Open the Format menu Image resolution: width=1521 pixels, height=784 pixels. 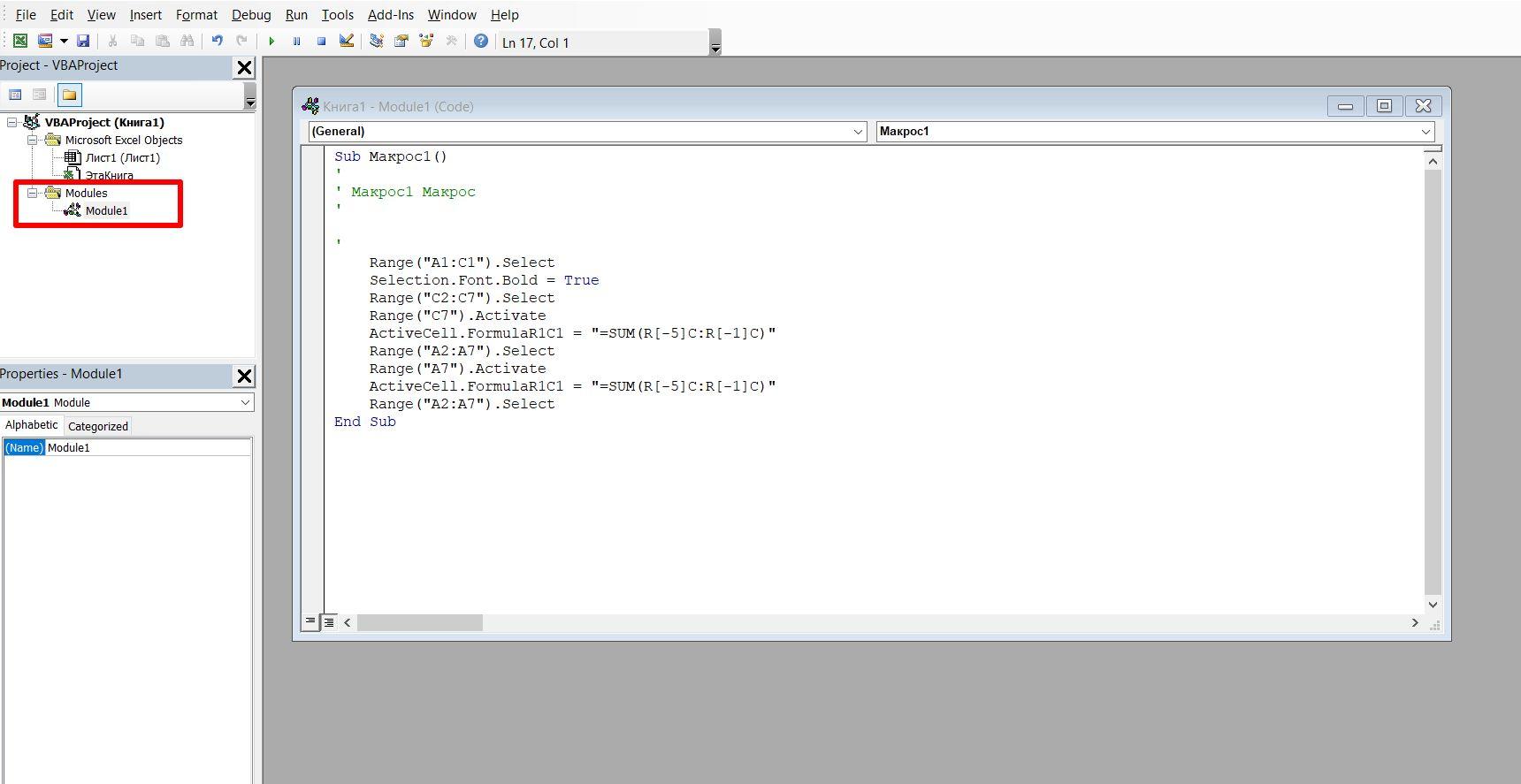coord(196,15)
